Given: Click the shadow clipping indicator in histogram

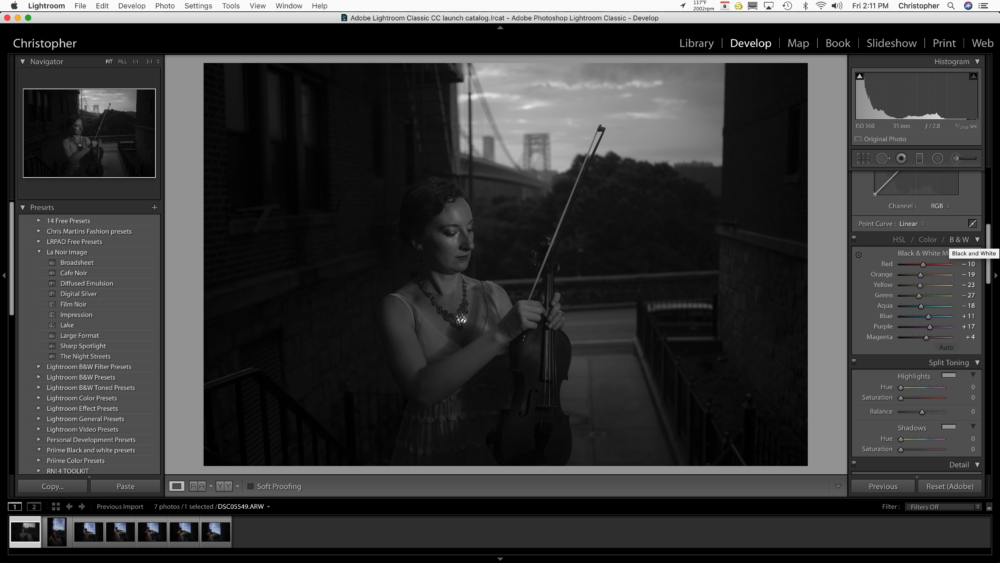Looking at the screenshot, I should 859,77.
